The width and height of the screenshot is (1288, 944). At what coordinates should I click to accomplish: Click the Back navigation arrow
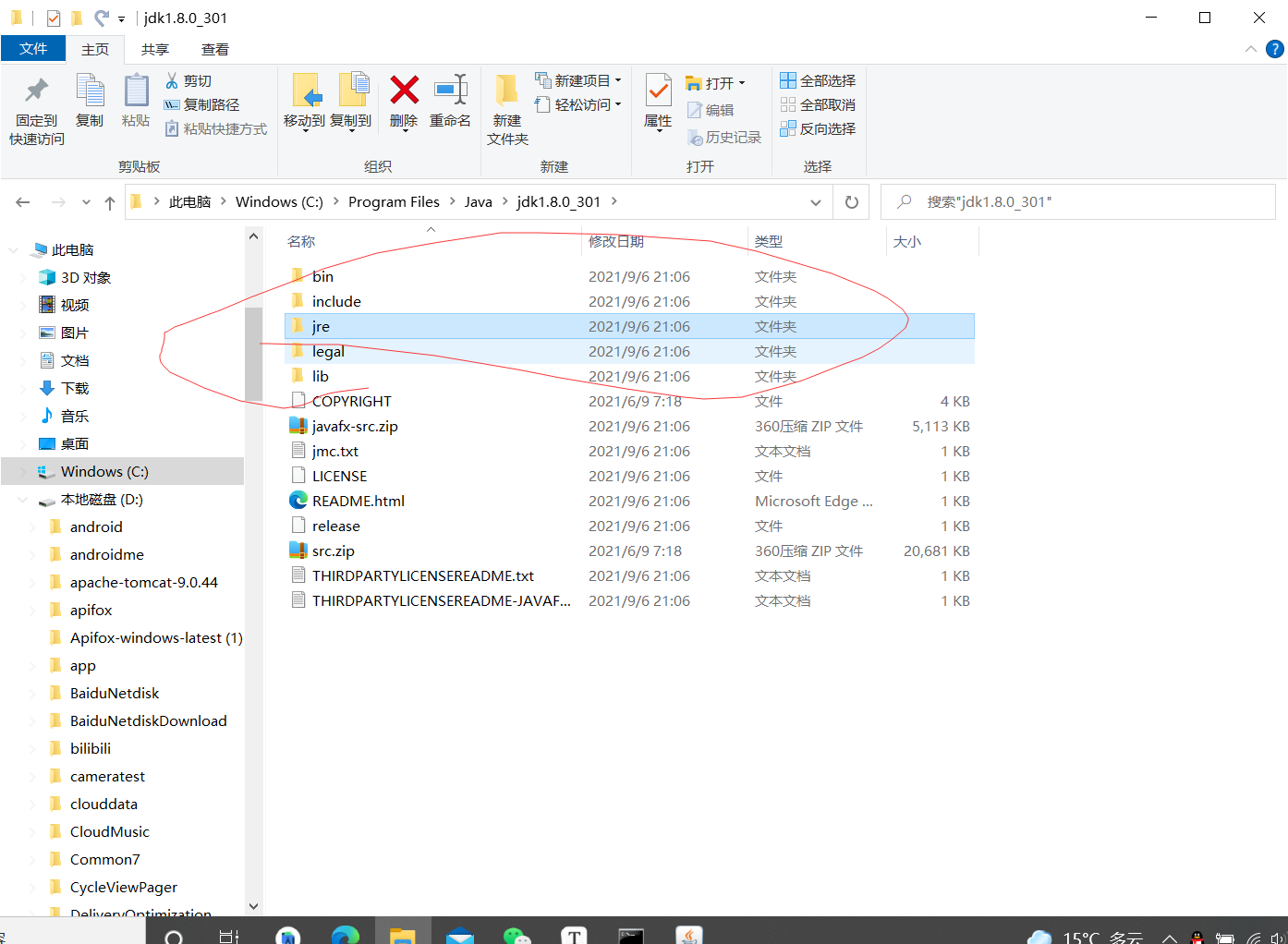pos(23,202)
